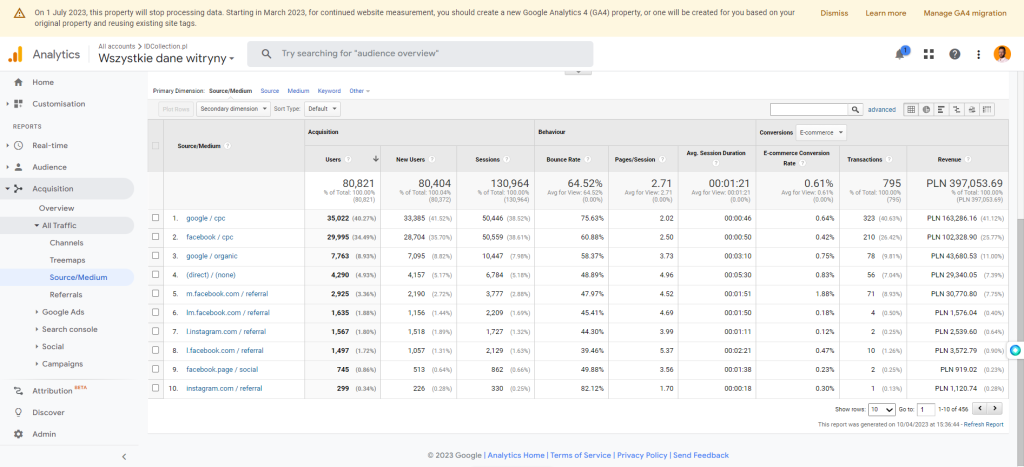
Task: Open the Treemaps report
Action: pyautogui.click(x=67, y=260)
